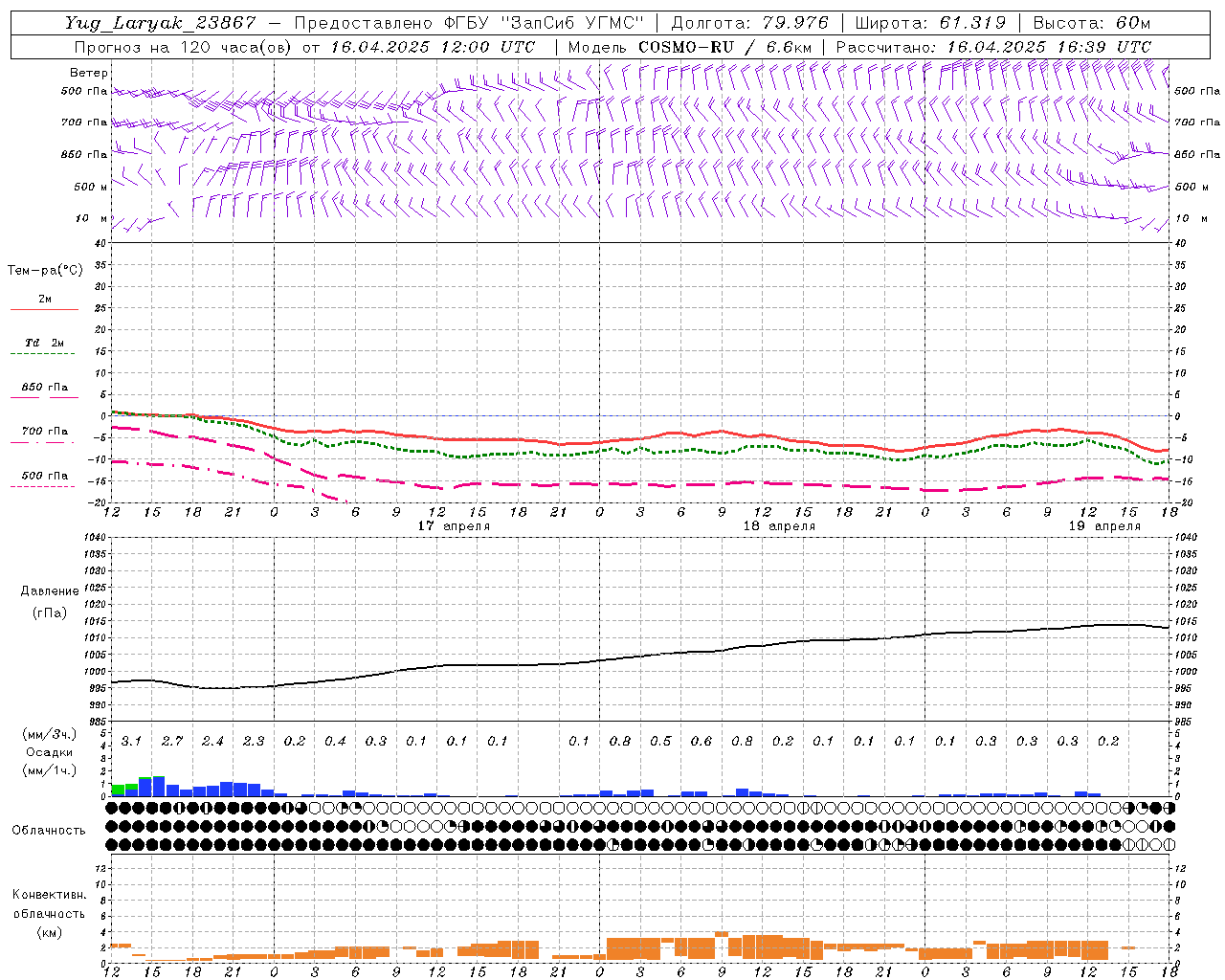
Task: Click the '18 апреля' date label
Action: pos(779,526)
